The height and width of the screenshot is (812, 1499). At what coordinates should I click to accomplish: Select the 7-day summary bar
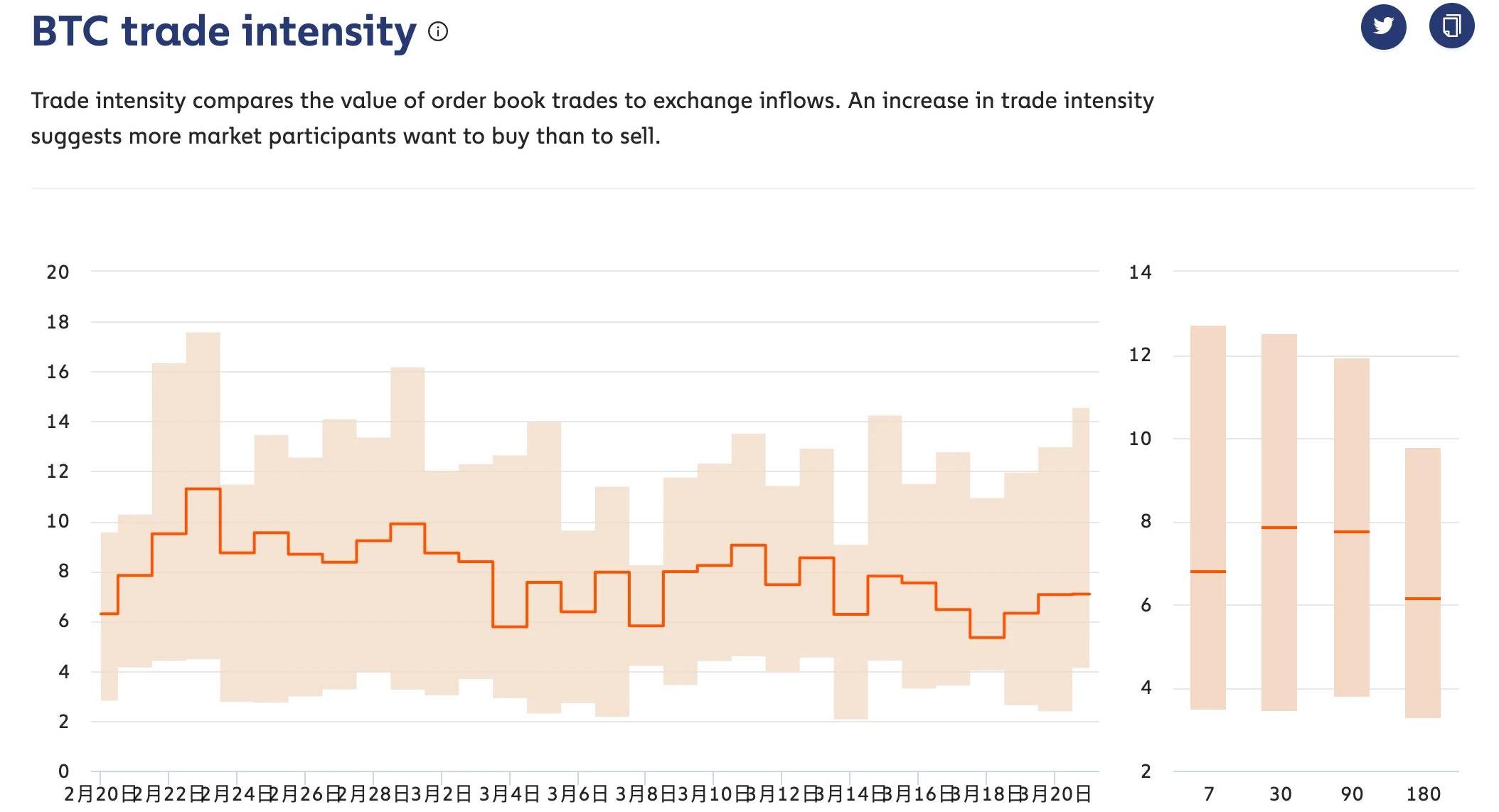coord(1208,518)
